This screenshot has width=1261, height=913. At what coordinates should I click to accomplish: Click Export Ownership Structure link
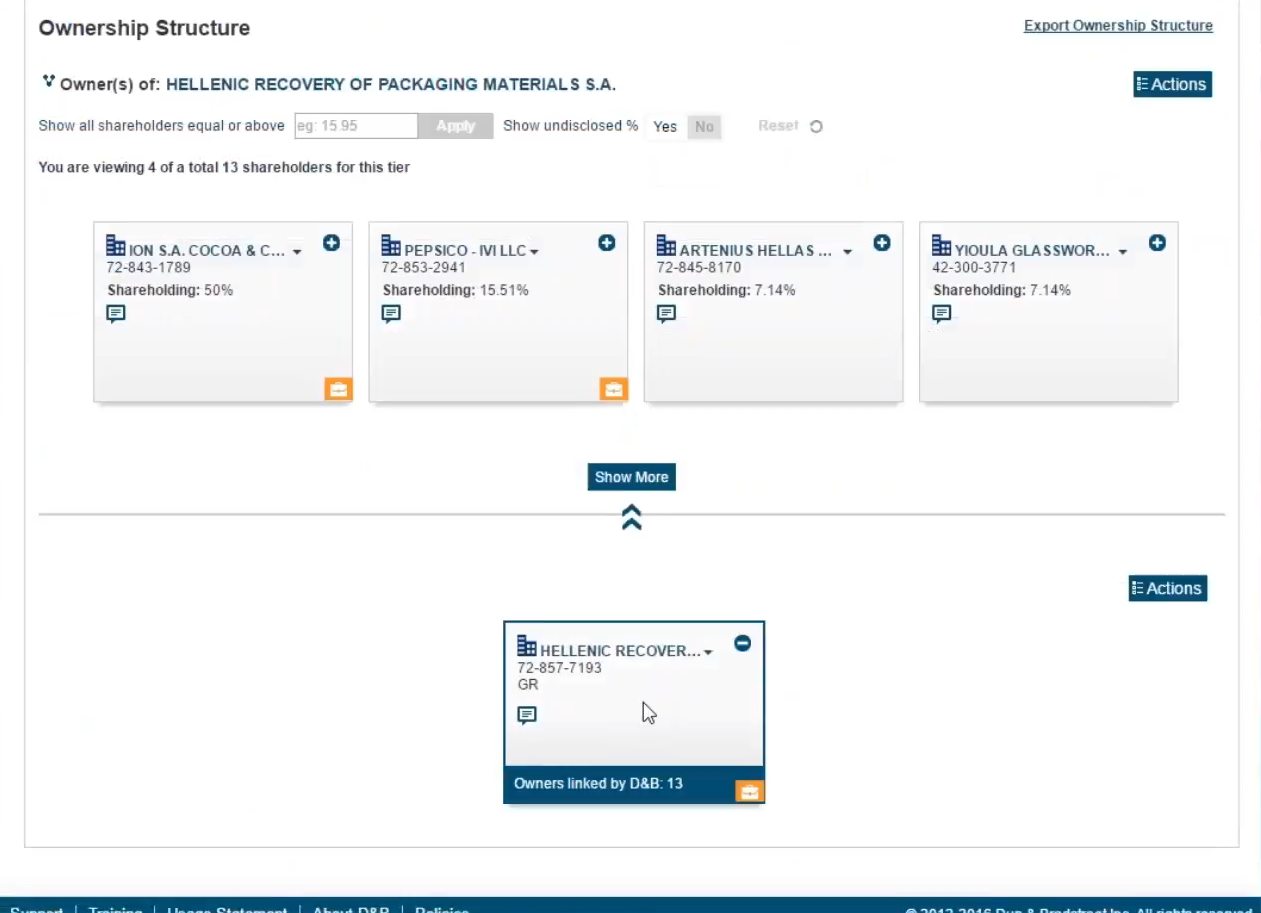click(x=1118, y=26)
